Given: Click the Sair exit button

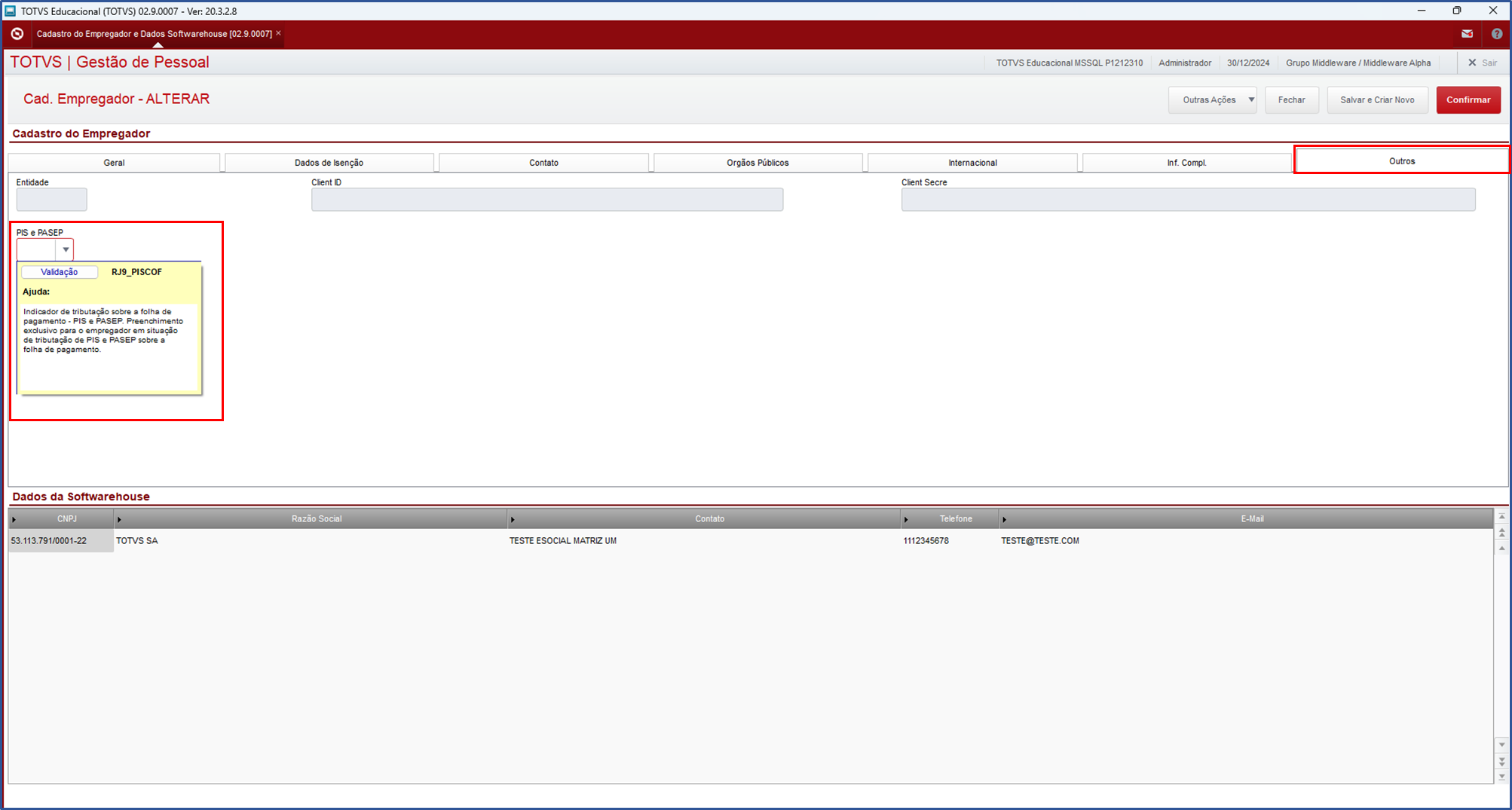Looking at the screenshot, I should (x=1483, y=63).
